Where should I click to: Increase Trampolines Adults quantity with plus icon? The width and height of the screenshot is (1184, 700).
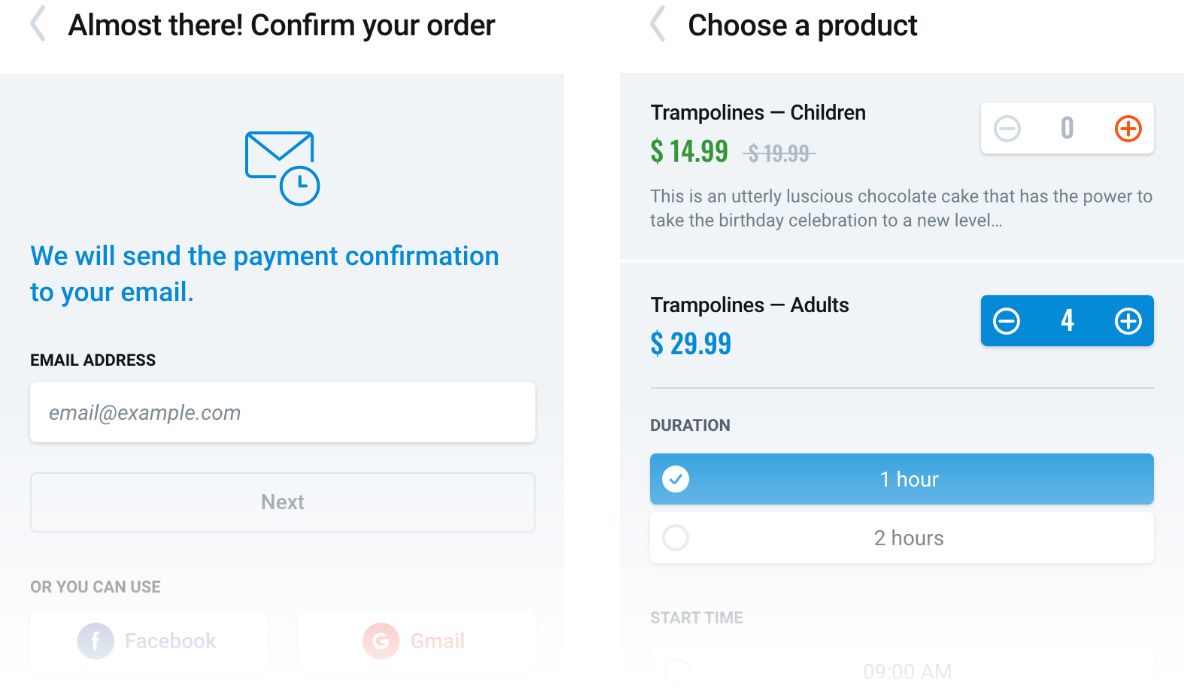(1128, 321)
